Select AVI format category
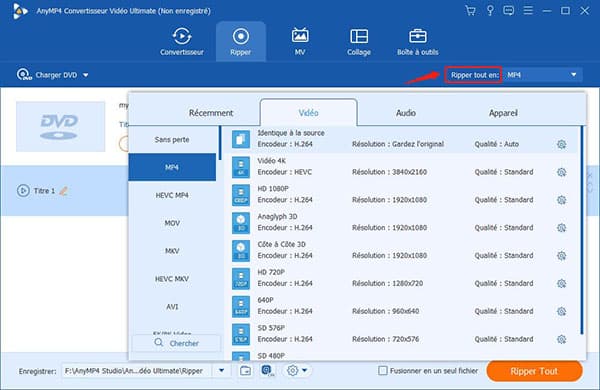600x390 pixels. coord(172,307)
